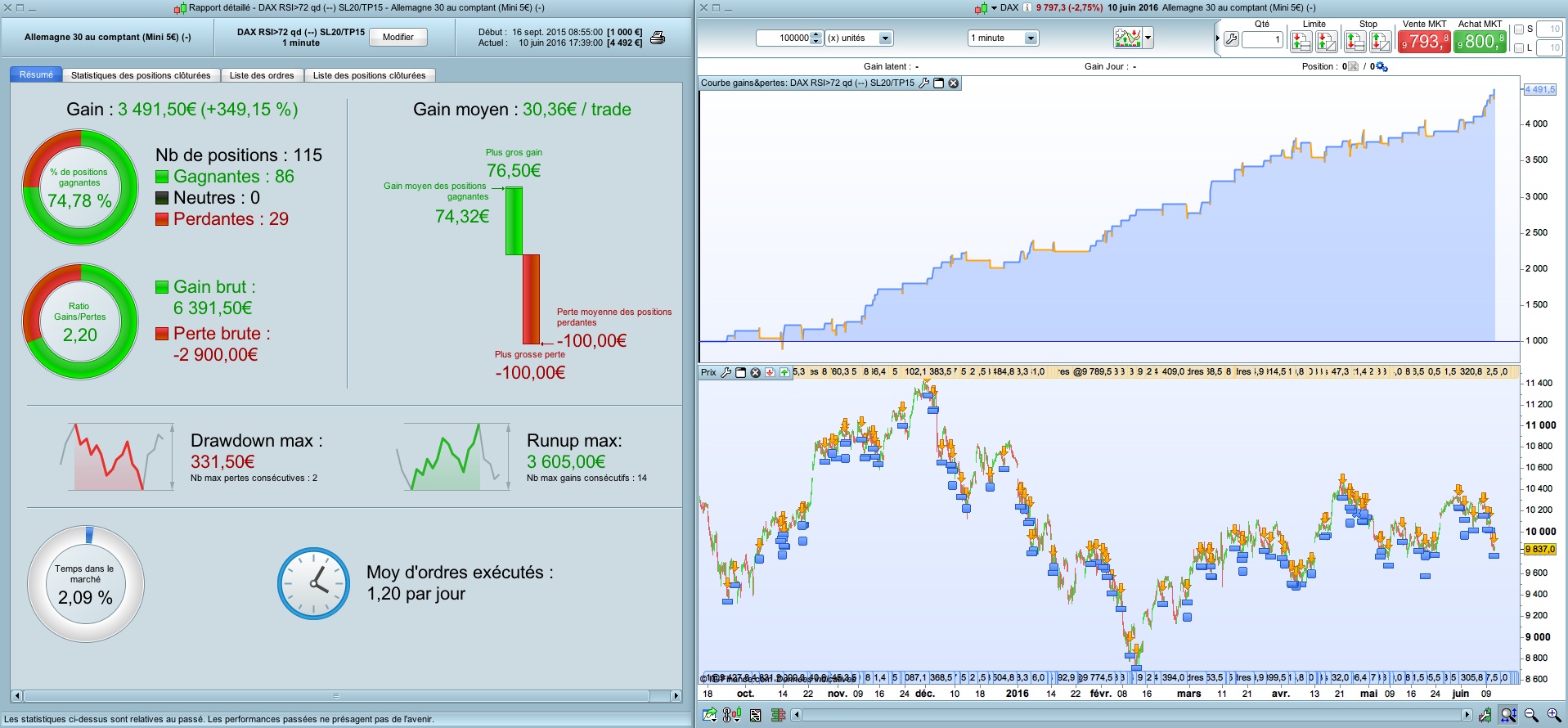Image resolution: width=1568 pixels, height=728 pixels.
Task: Print the detailed report with printer icon
Action: [x=658, y=38]
